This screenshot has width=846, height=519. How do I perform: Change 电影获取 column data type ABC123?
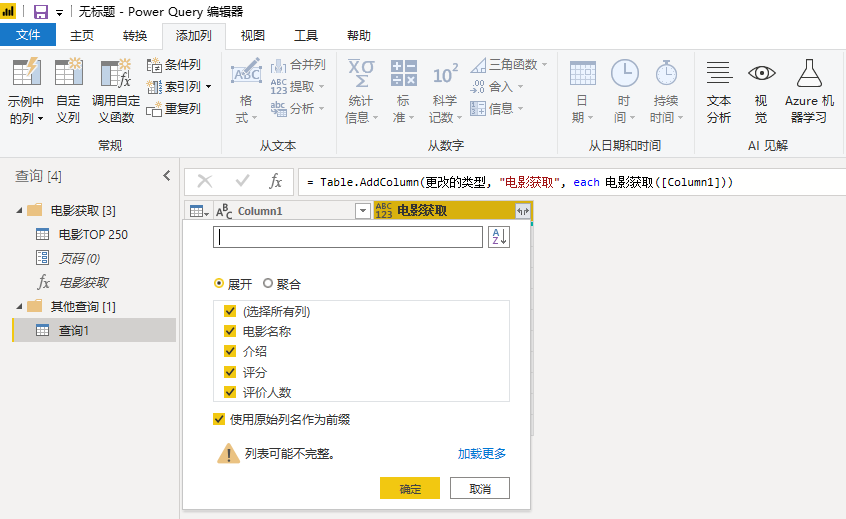point(384,211)
